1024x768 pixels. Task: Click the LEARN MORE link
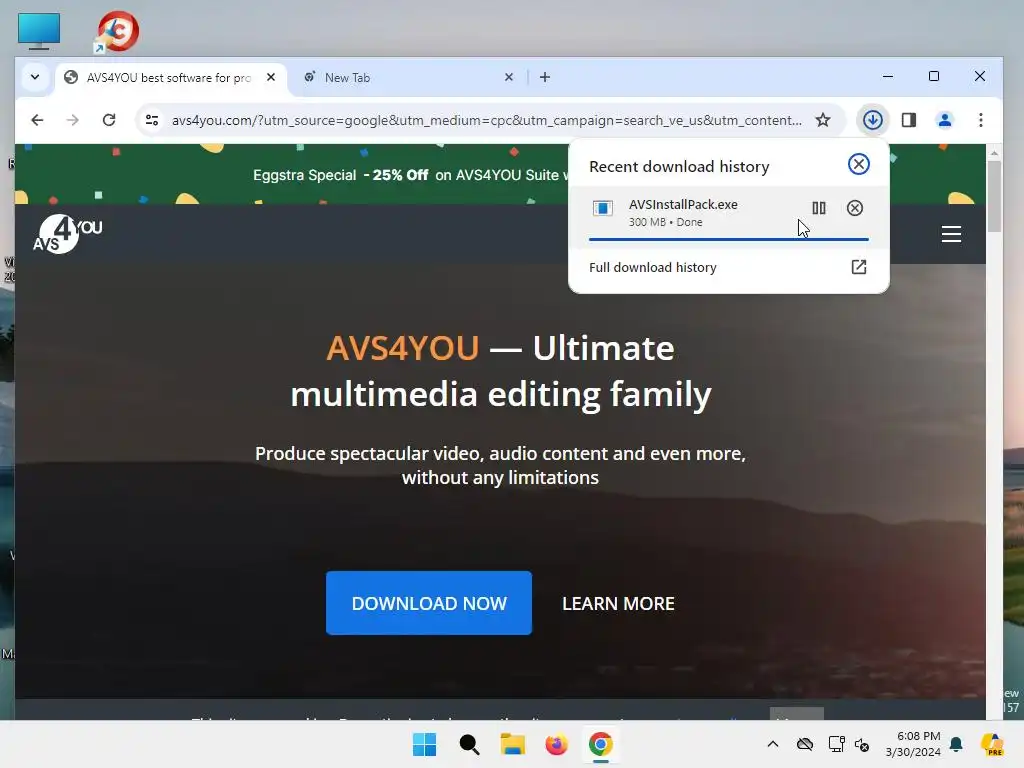coord(618,603)
